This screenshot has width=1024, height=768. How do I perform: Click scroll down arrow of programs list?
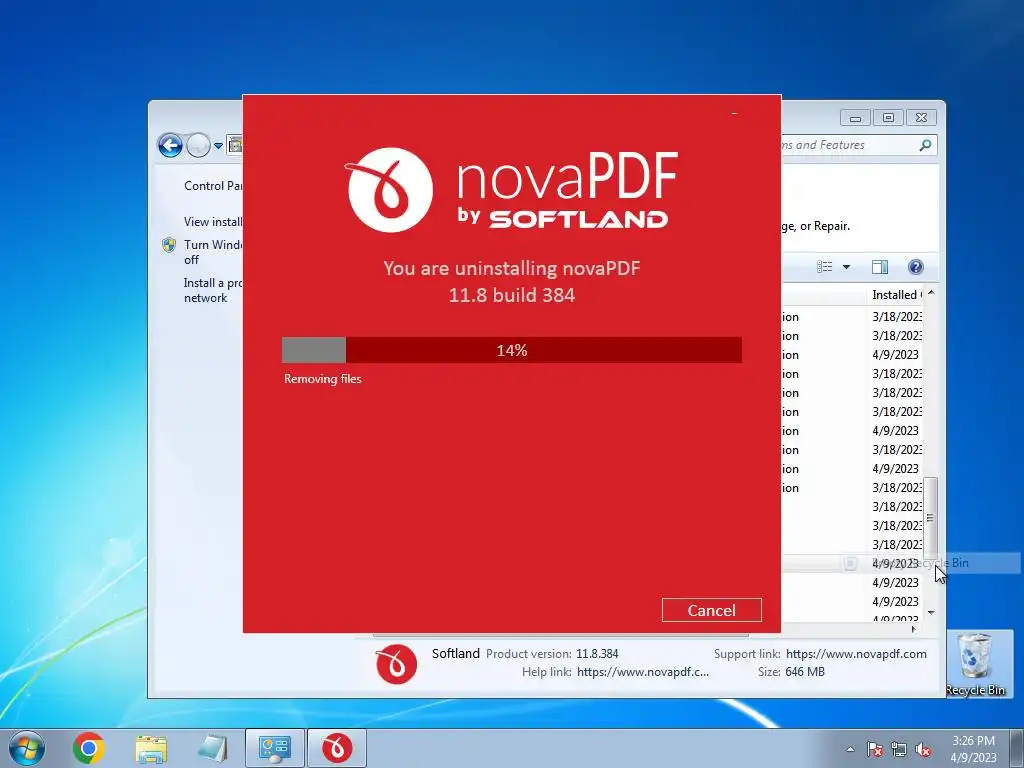coord(931,613)
